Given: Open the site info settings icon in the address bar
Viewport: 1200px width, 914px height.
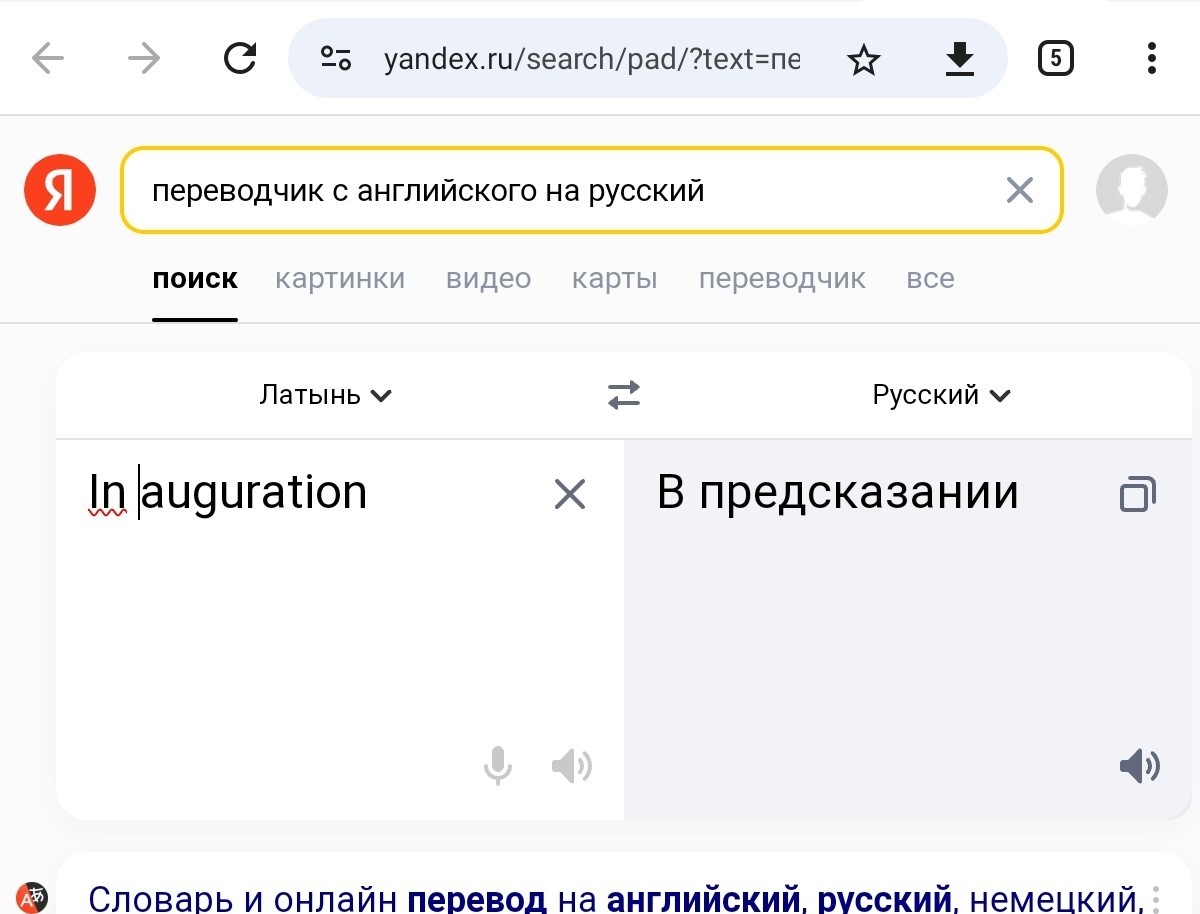Looking at the screenshot, I should tap(336, 59).
